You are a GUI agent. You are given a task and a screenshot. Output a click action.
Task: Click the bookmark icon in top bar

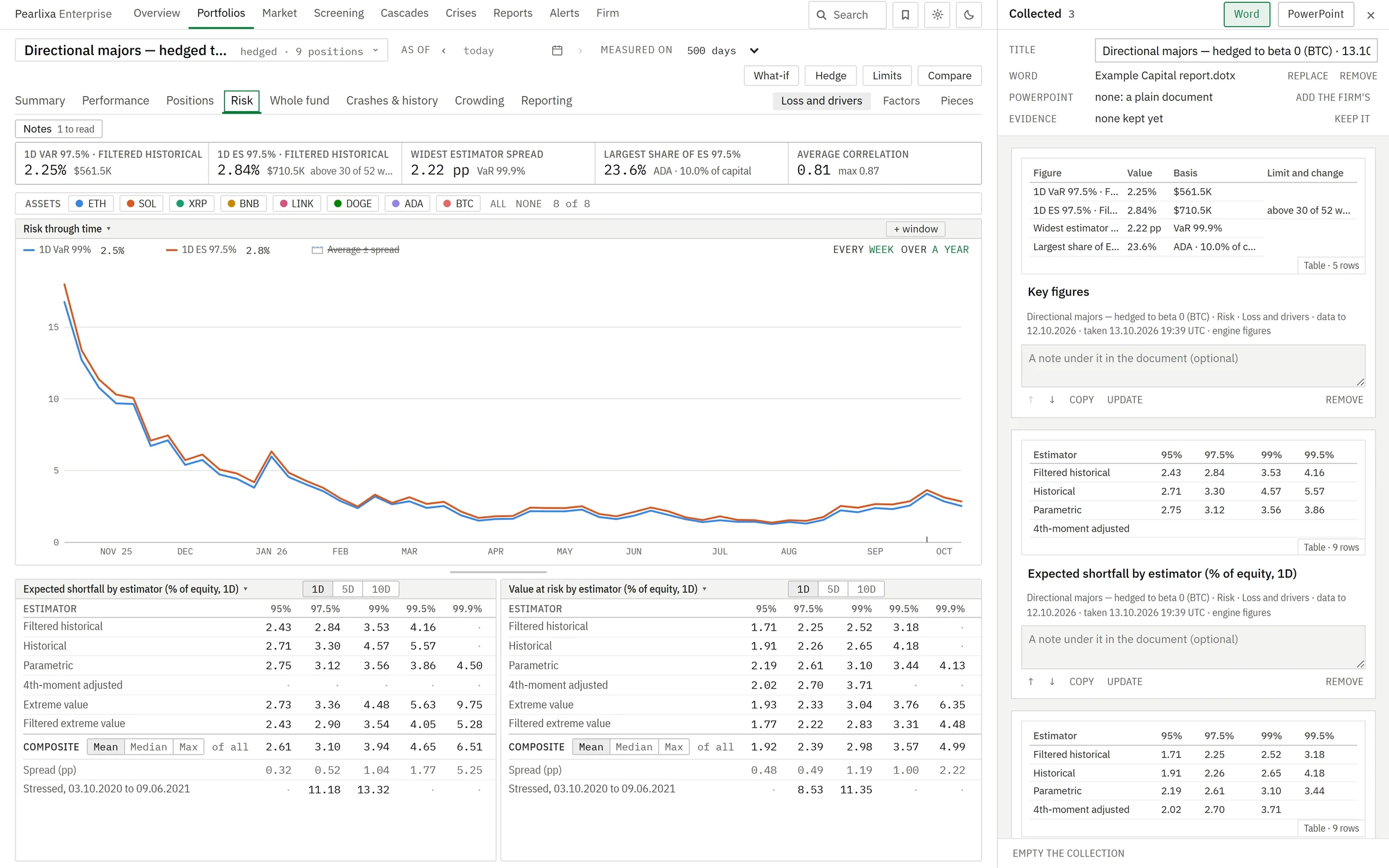(x=905, y=15)
